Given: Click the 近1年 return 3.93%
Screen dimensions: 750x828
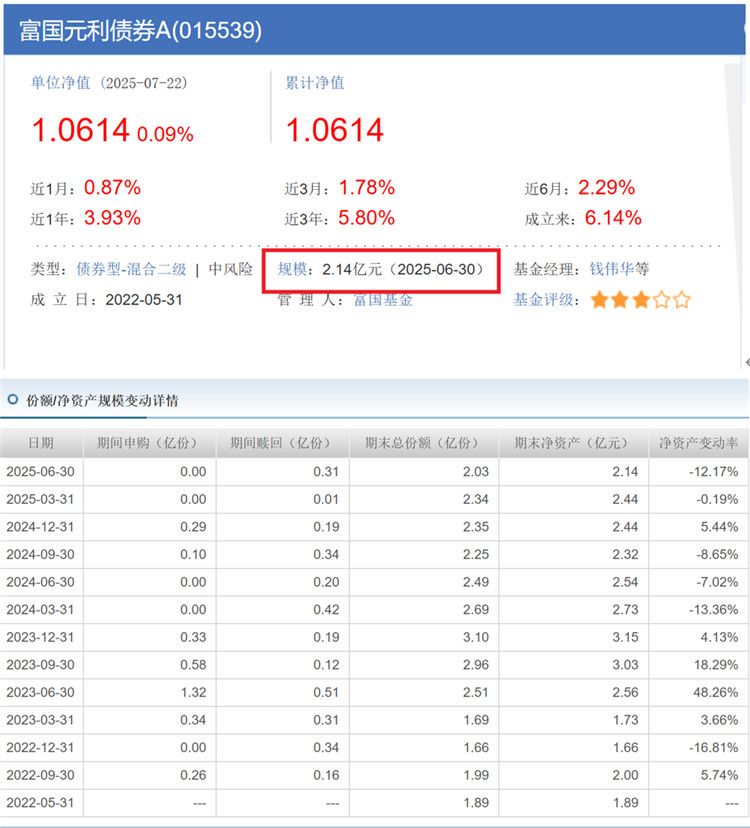Looking at the screenshot, I should click(x=112, y=218).
